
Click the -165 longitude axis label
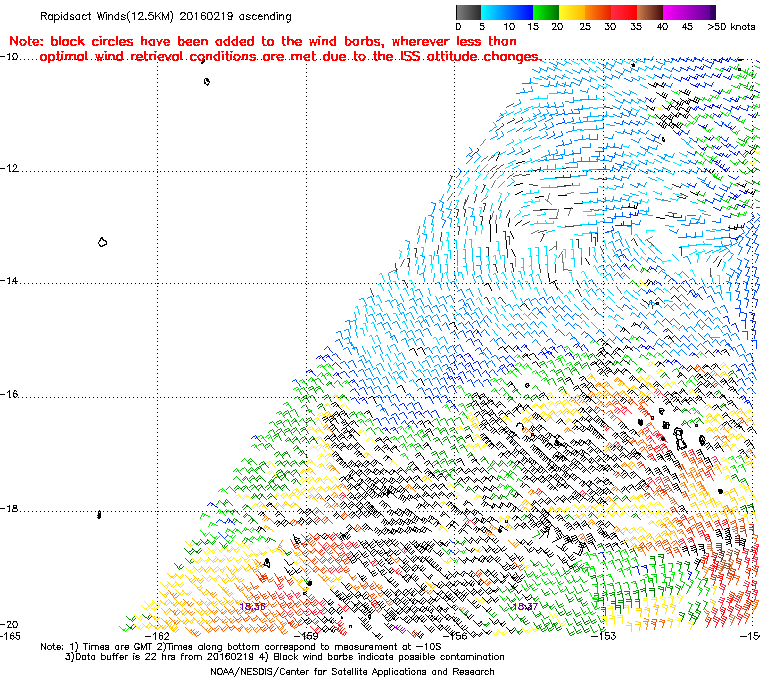(10, 636)
